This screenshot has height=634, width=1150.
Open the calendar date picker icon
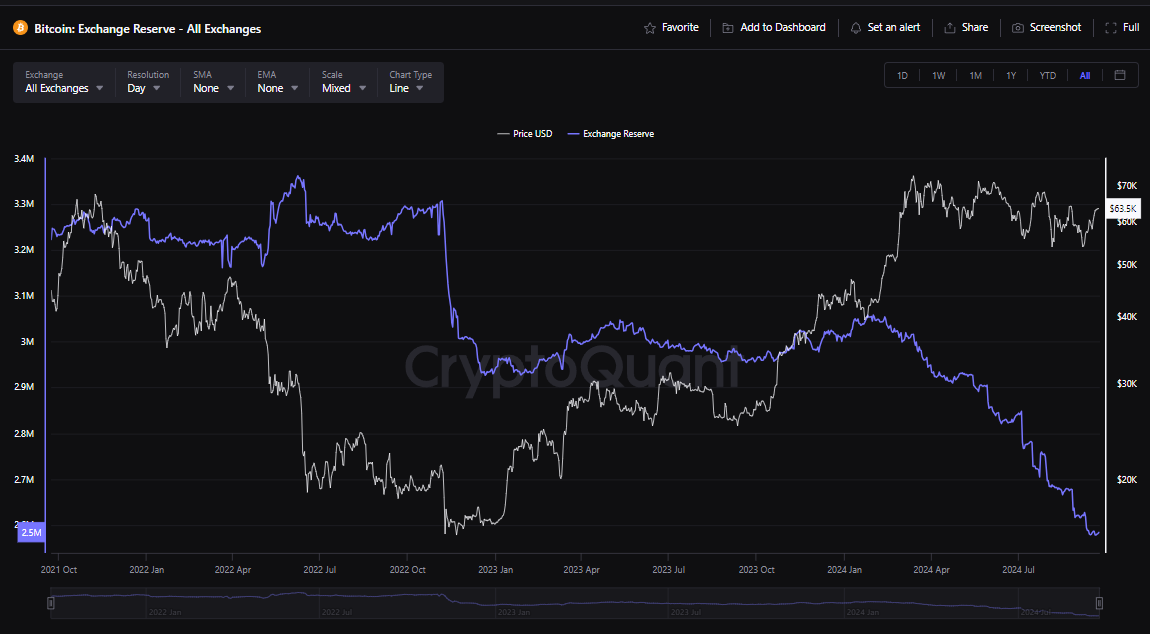point(1120,75)
